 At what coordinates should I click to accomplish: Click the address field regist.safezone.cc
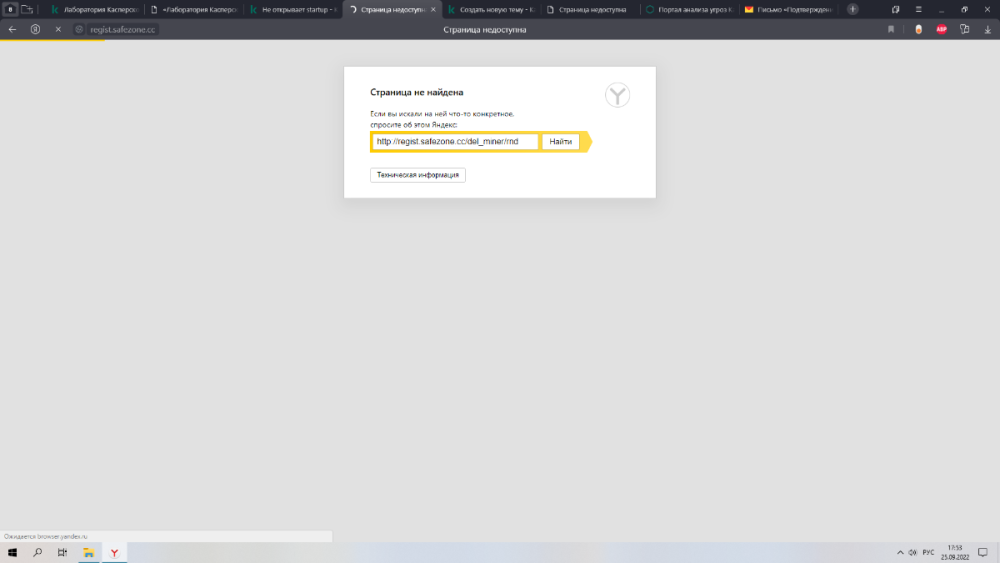122,29
